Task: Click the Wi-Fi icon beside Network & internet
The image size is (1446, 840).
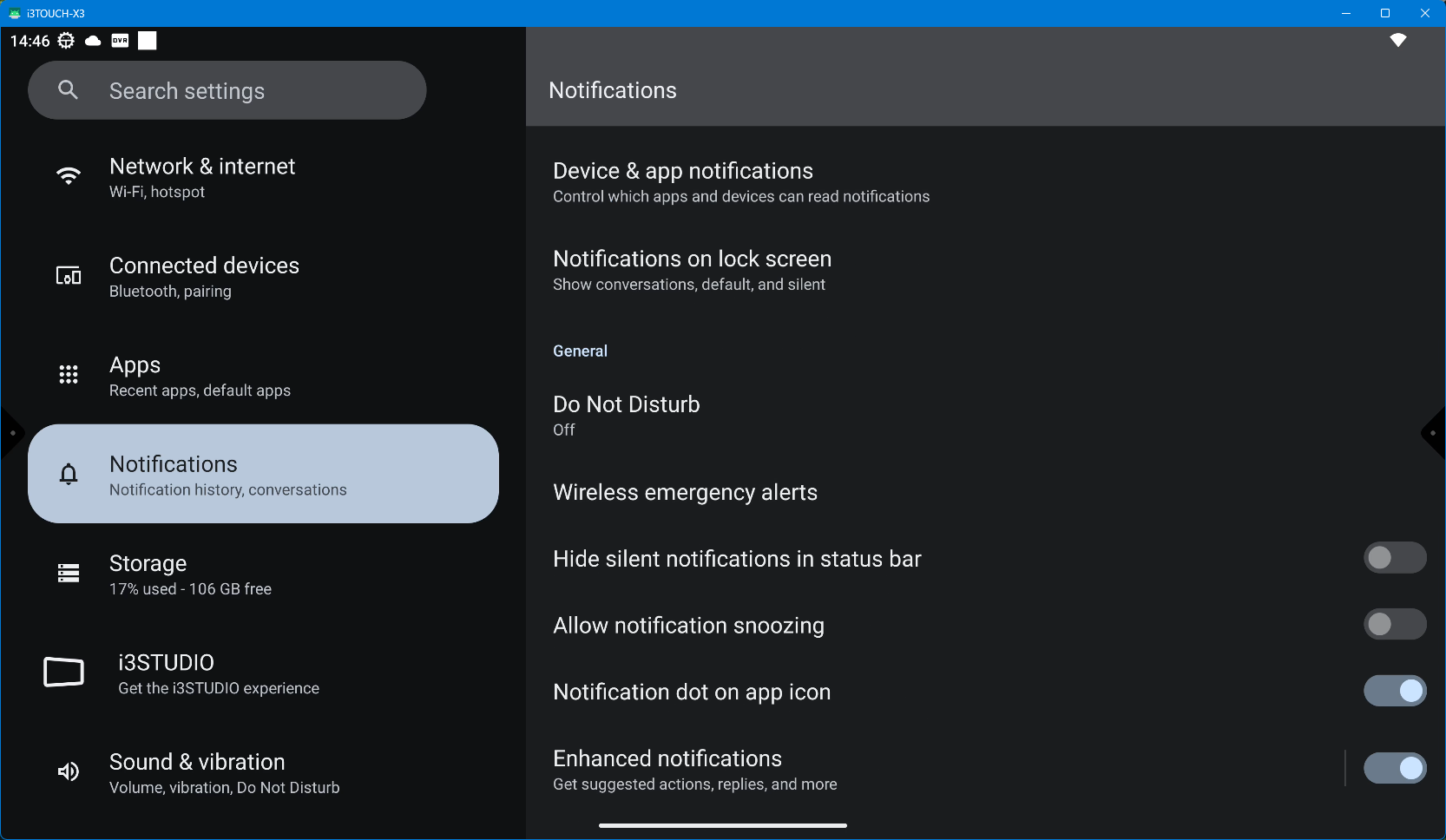Action: pyautogui.click(x=69, y=176)
